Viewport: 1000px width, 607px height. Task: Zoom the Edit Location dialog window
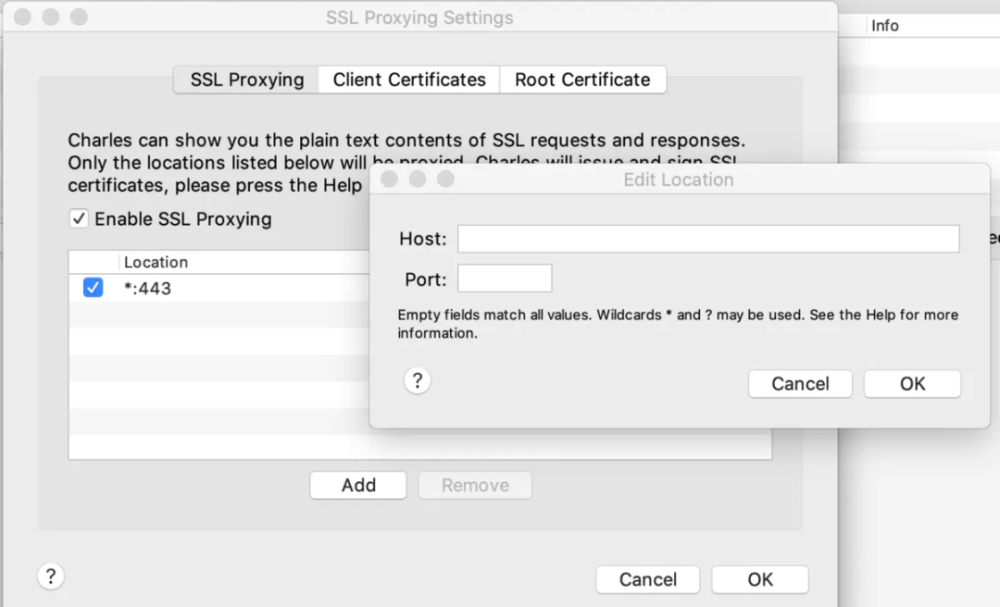click(x=445, y=179)
